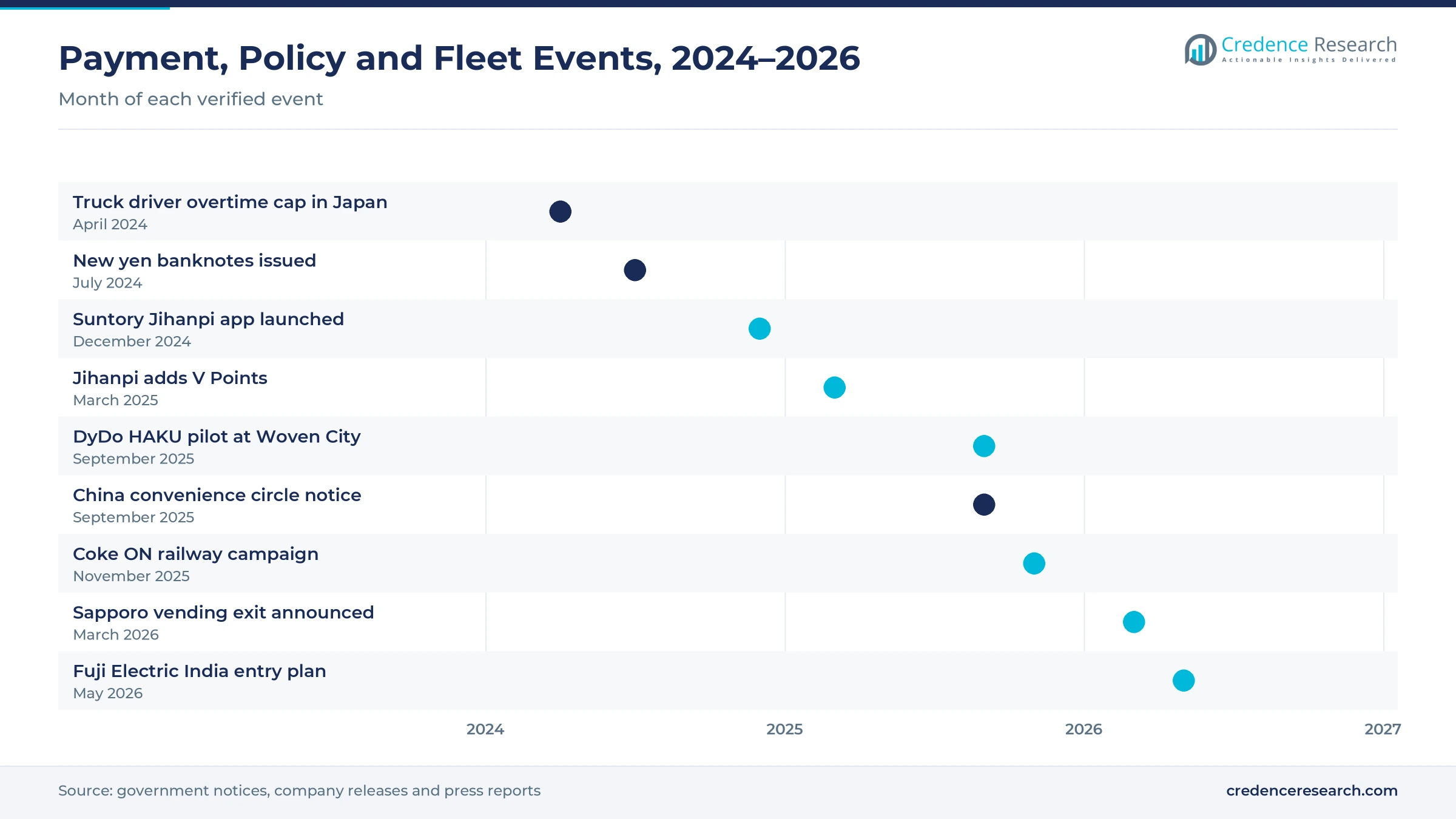Click the Suntory Jihanpi app launched label
Image resolution: width=1456 pixels, height=819 pixels.
tap(208, 320)
